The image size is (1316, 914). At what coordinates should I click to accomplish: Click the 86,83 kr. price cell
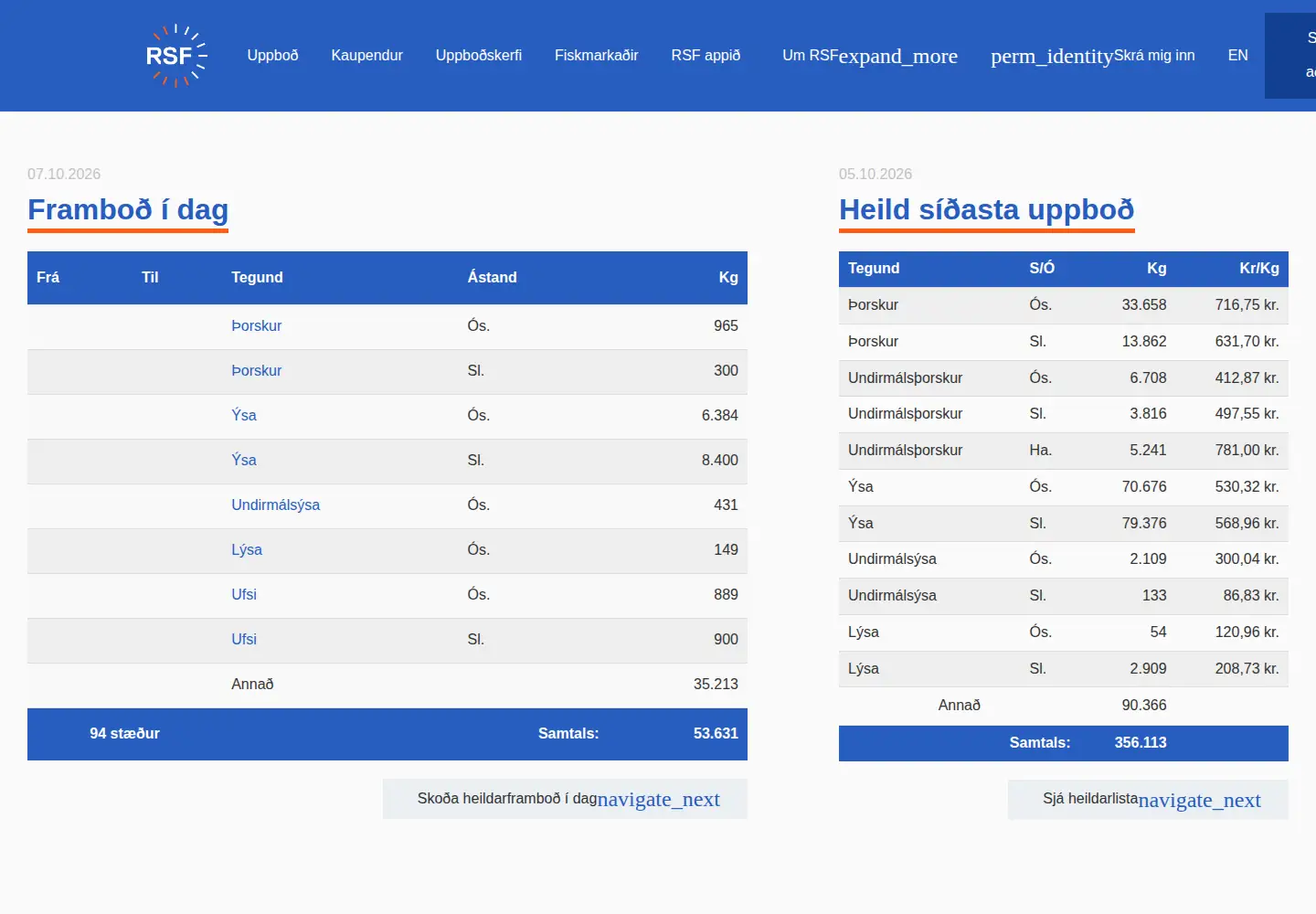coord(1251,596)
